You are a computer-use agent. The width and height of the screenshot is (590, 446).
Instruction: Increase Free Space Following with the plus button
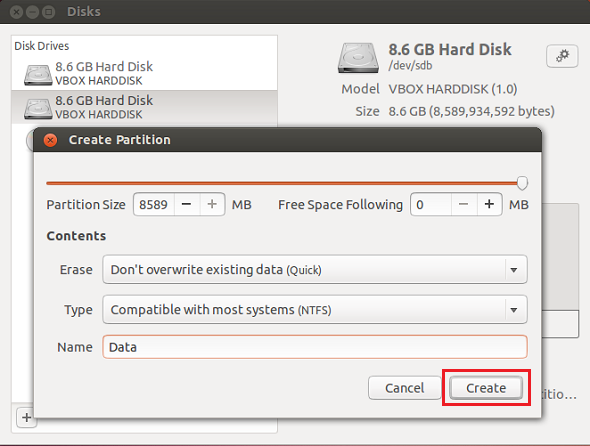click(489, 204)
